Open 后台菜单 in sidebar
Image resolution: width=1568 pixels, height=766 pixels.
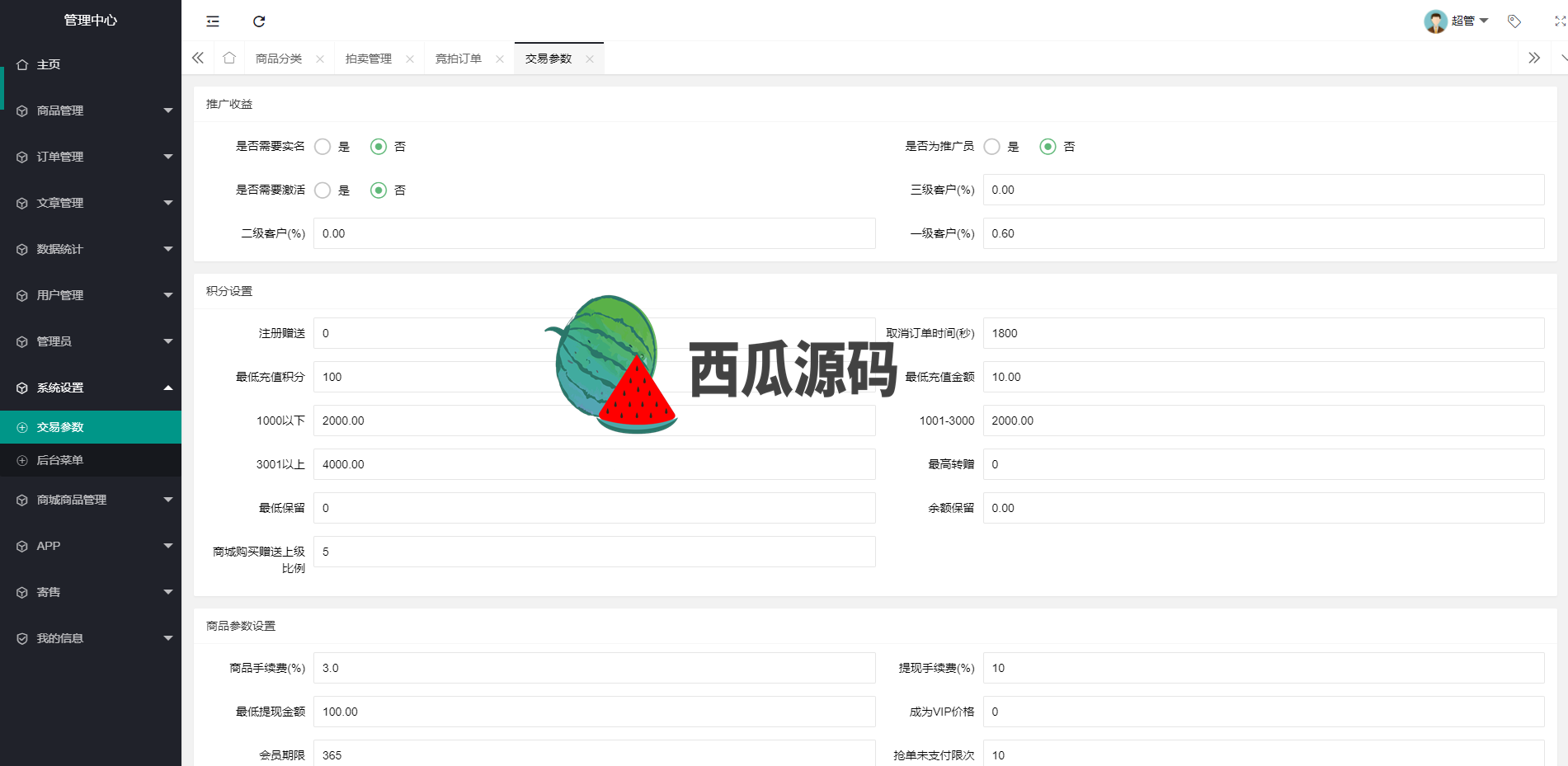[x=91, y=460]
